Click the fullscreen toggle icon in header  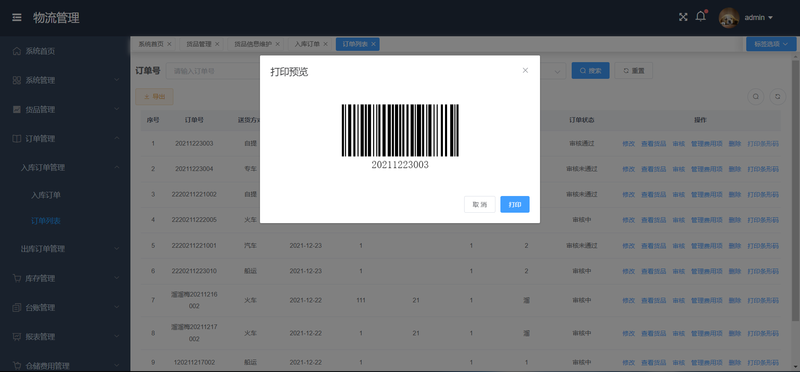[683, 17]
